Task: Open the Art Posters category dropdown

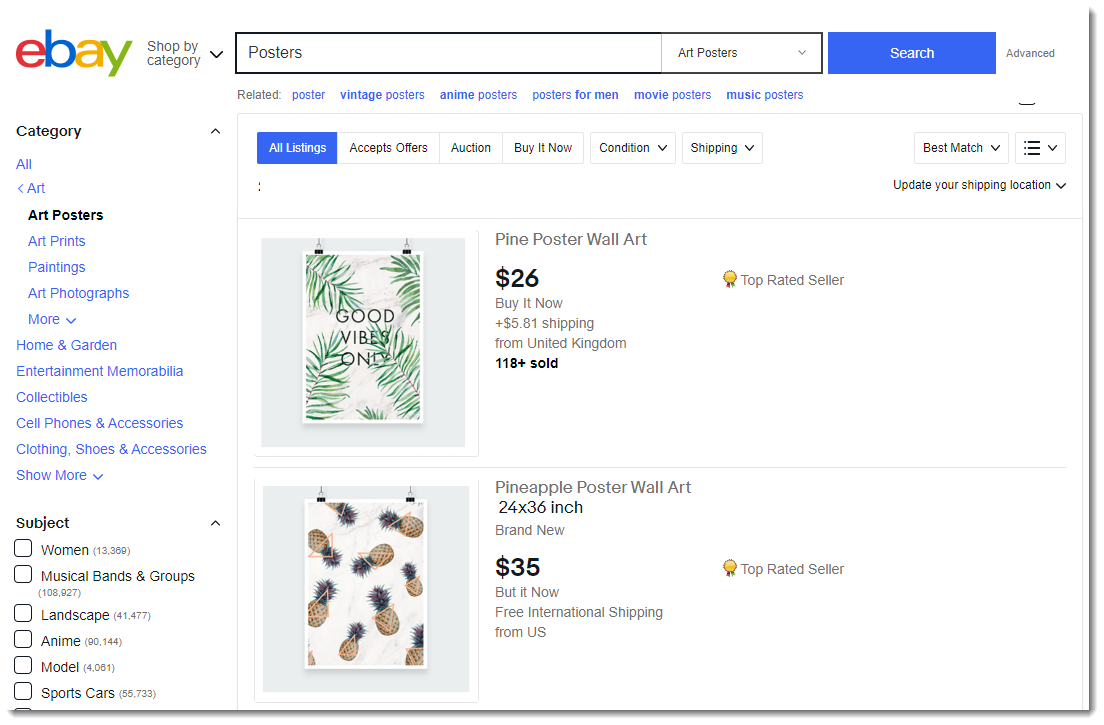Action: coord(741,53)
